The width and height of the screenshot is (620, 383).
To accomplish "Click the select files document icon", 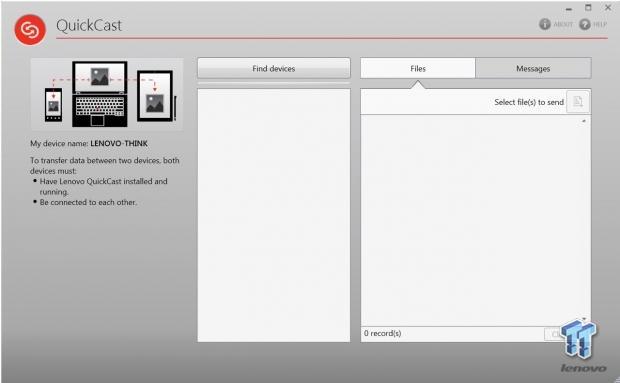I will tap(578, 102).
